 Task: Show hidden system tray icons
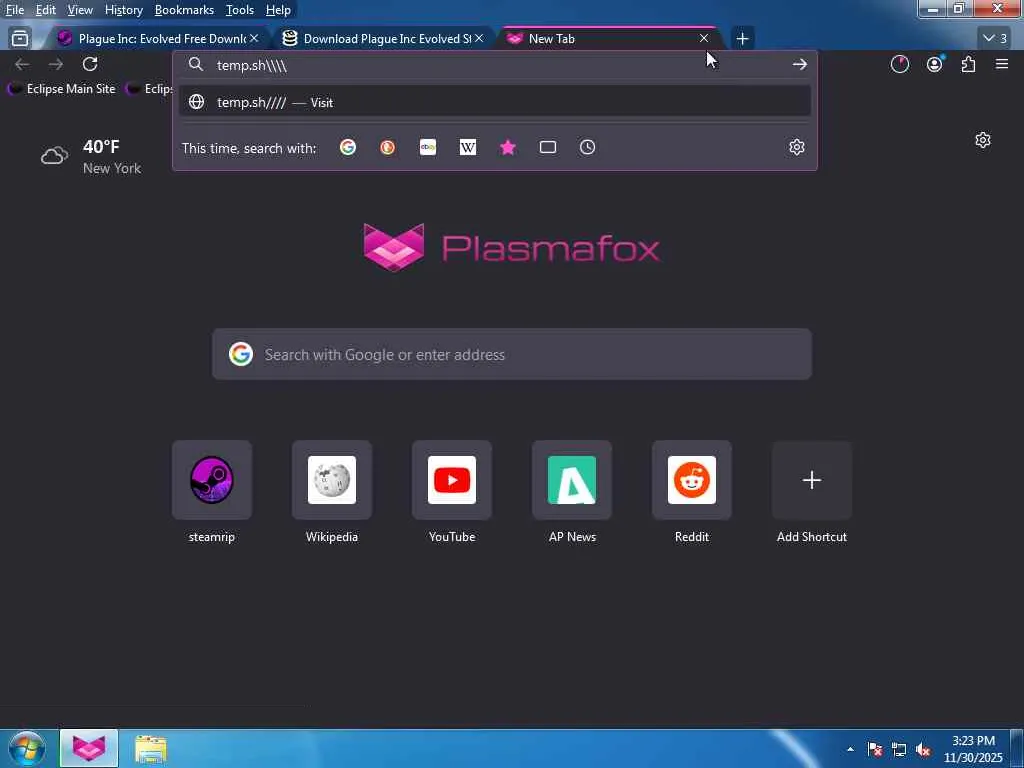click(x=850, y=749)
